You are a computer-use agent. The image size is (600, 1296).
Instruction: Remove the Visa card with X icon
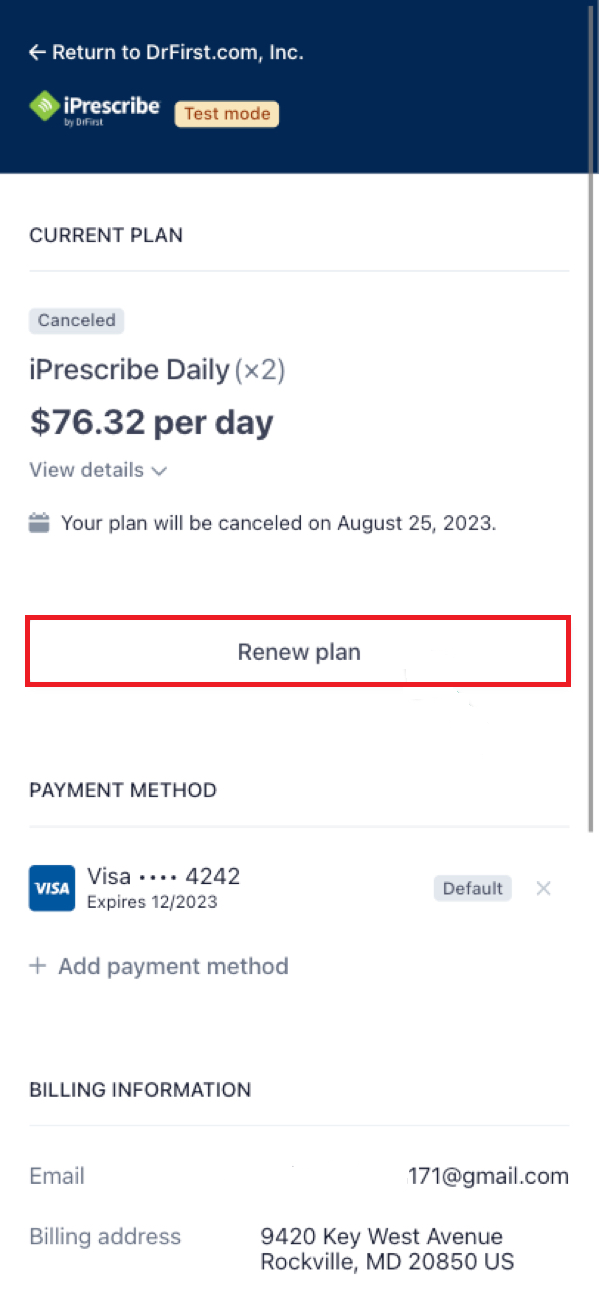click(x=543, y=888)
